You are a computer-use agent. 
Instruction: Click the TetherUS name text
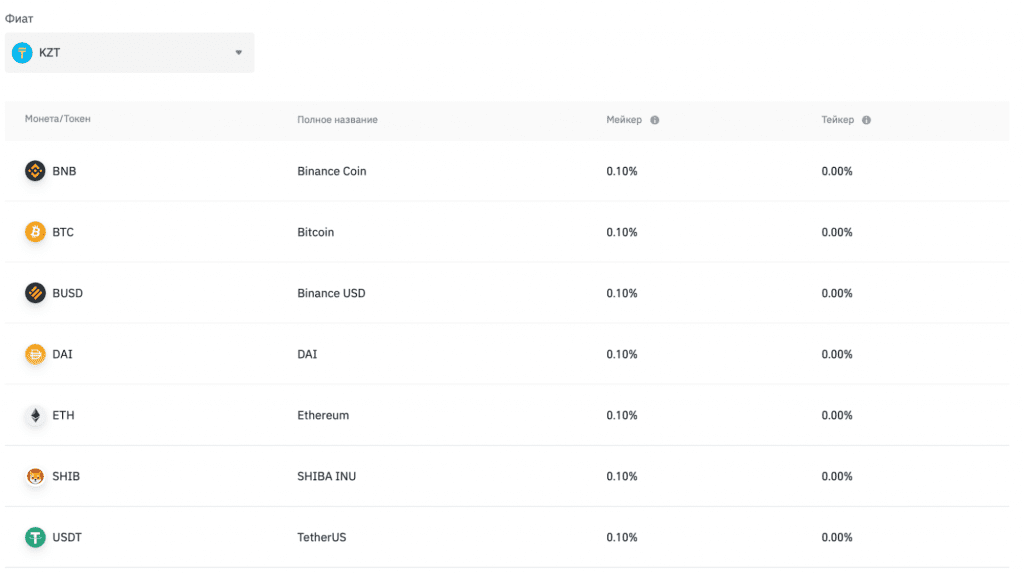coord(322,537)
